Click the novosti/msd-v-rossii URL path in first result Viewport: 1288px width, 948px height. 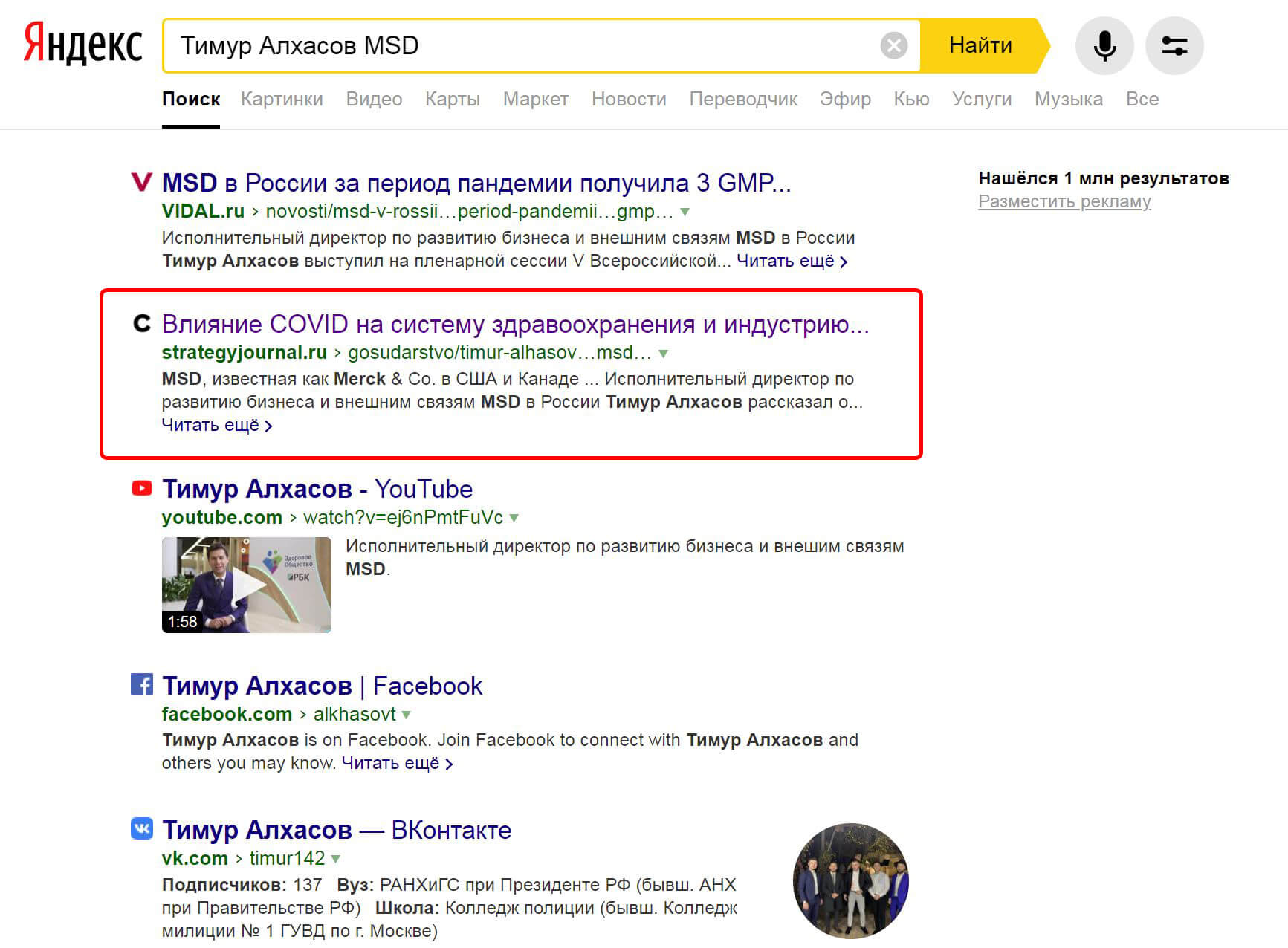pos(469,211)
